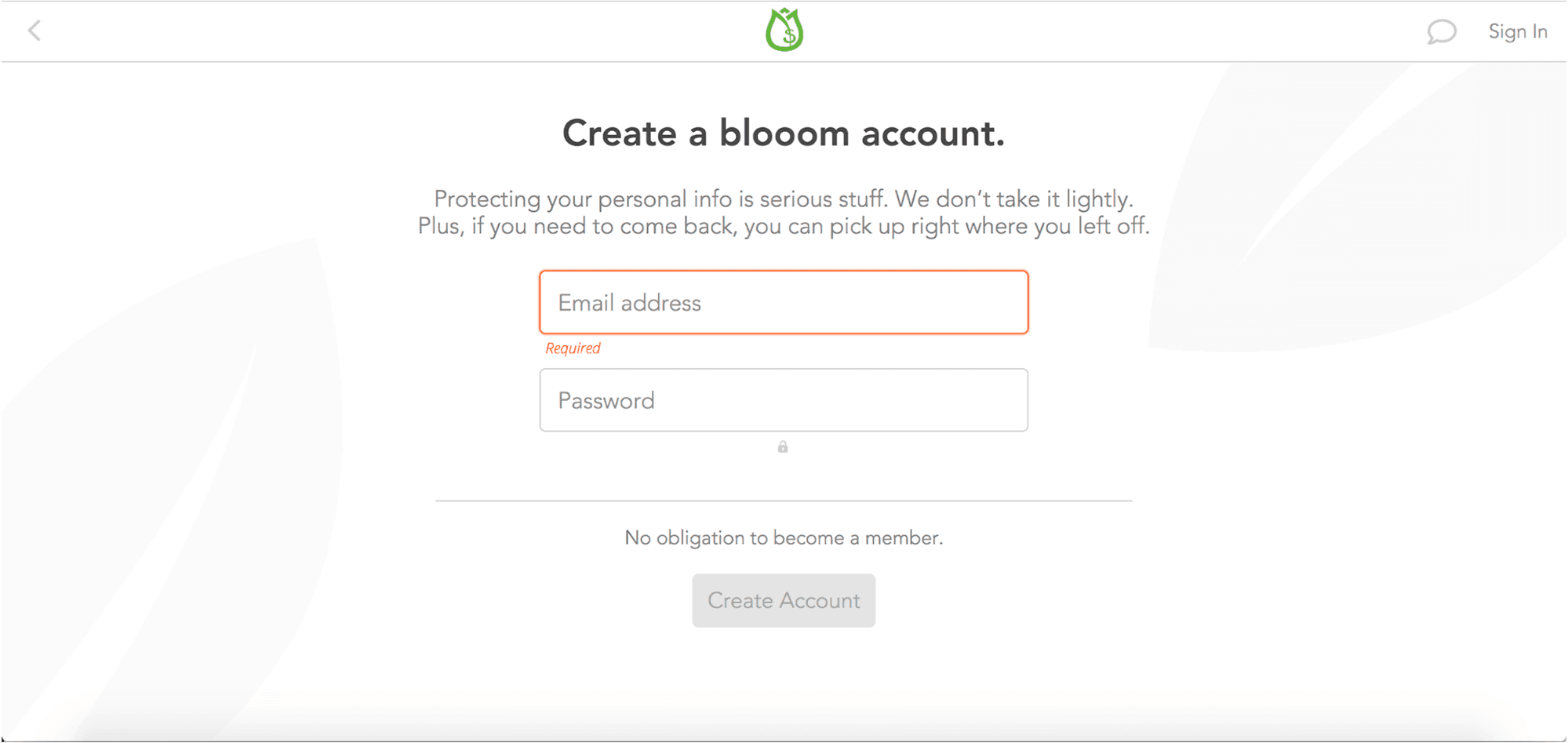Go back using the left chevron arrow
Viewport: 1568px width, 743px height.
click(35, 31)
